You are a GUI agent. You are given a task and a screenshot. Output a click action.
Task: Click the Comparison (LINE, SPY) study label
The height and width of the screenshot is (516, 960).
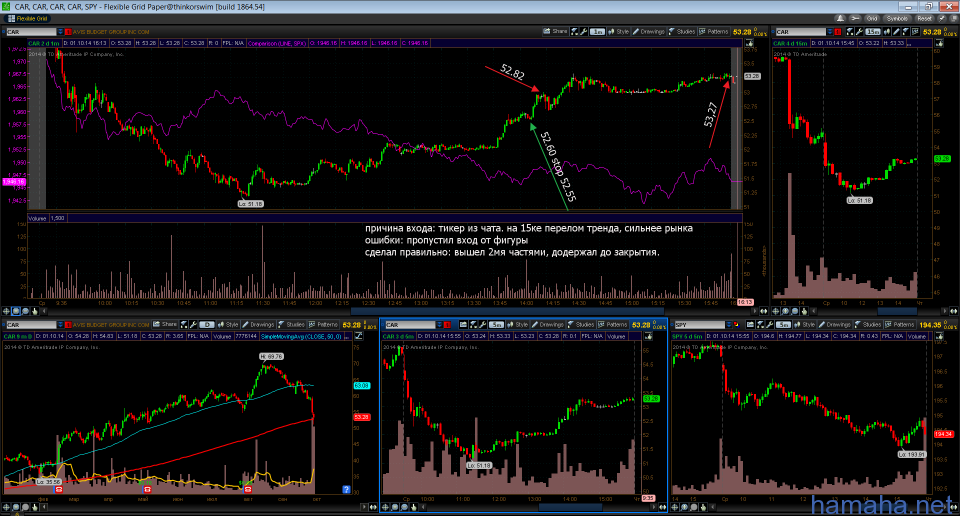coord(277,43)
